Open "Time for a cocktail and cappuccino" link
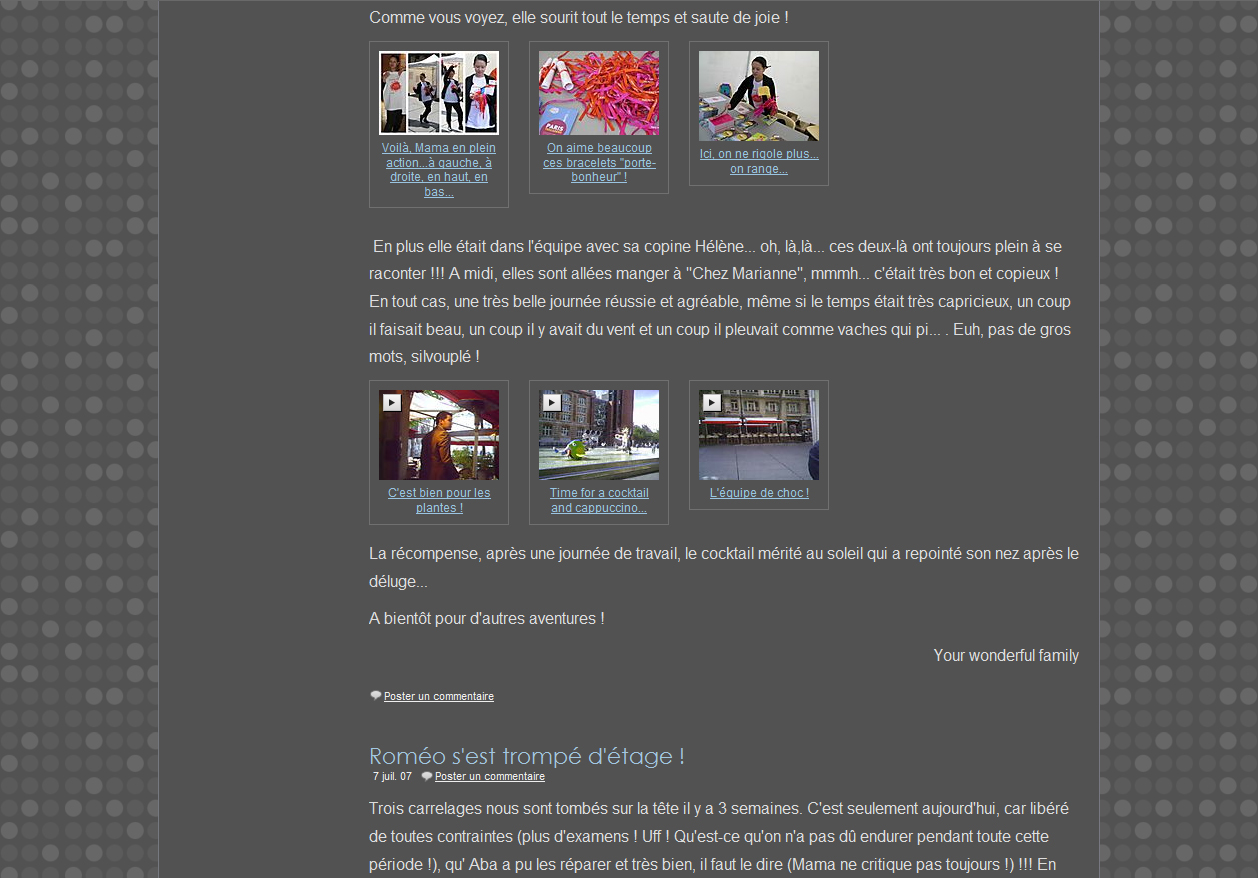 [x=598, y=500]
